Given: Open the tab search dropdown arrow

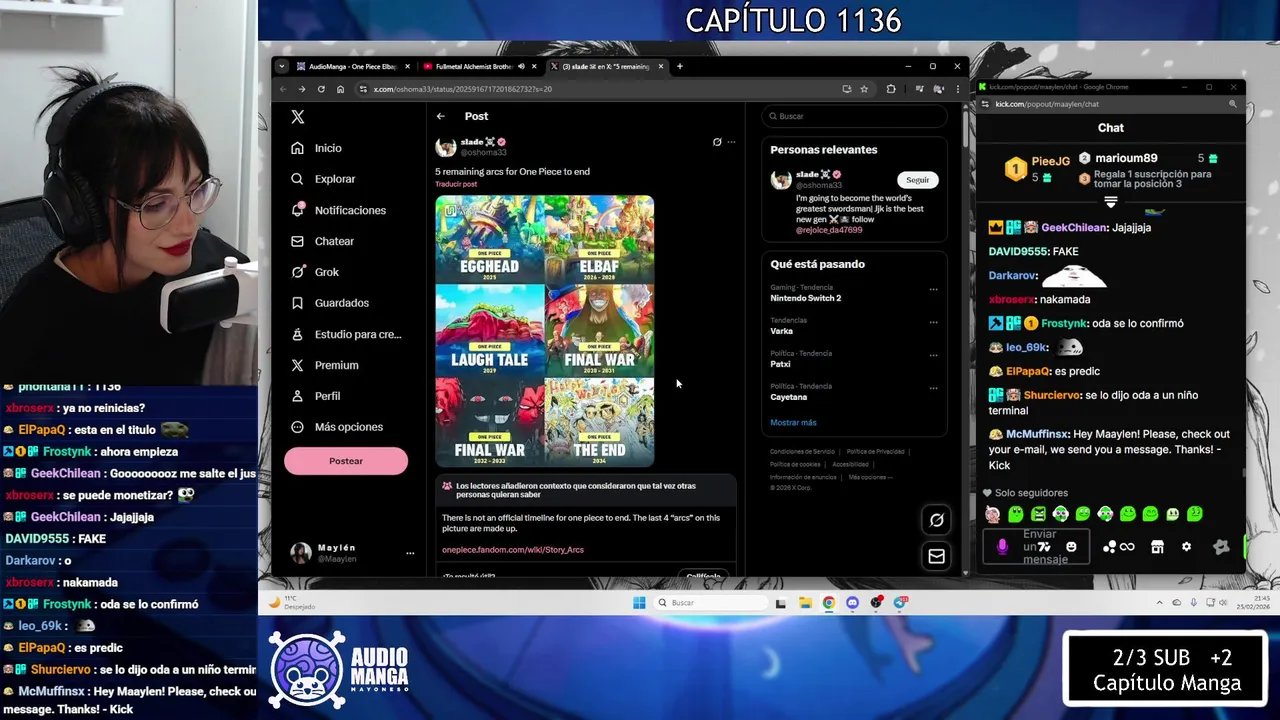Looking at the screenshot, I should coord(282,67).
